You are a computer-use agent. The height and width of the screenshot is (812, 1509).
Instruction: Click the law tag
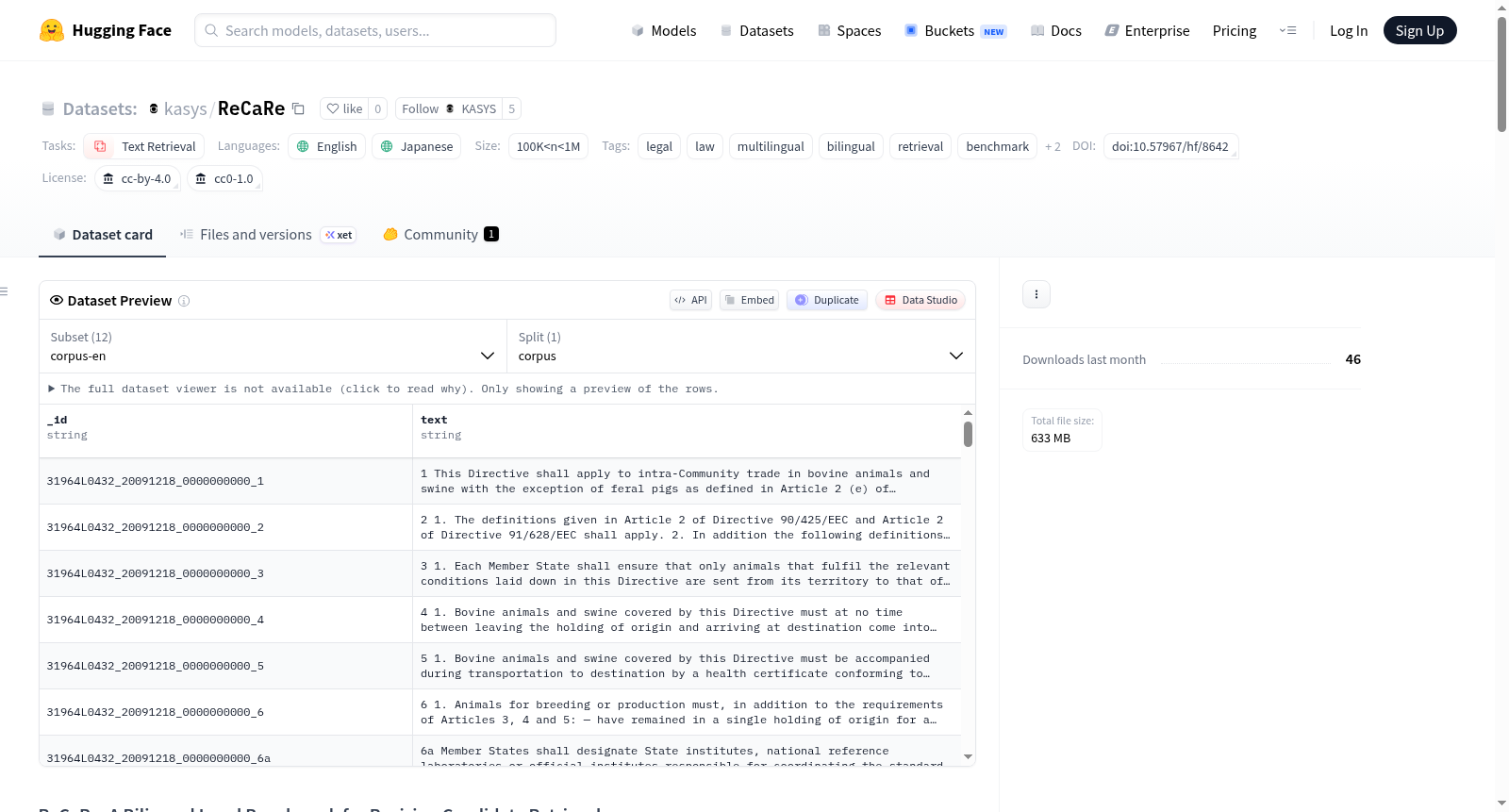click(705, 146)
